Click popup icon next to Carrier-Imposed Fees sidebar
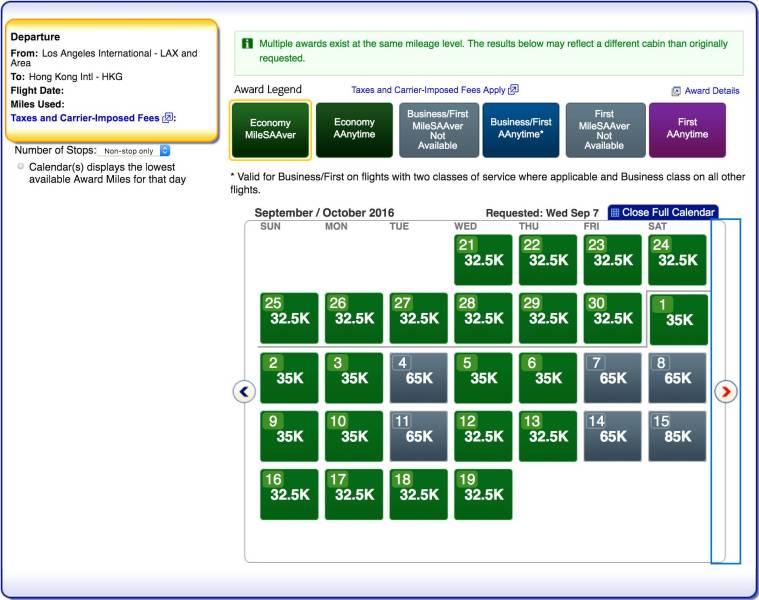 point(168,118)
